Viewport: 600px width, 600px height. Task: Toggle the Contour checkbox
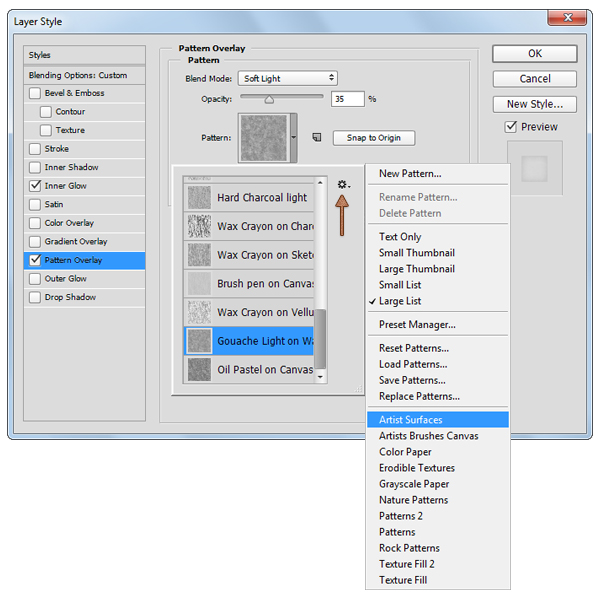(46, 112)
